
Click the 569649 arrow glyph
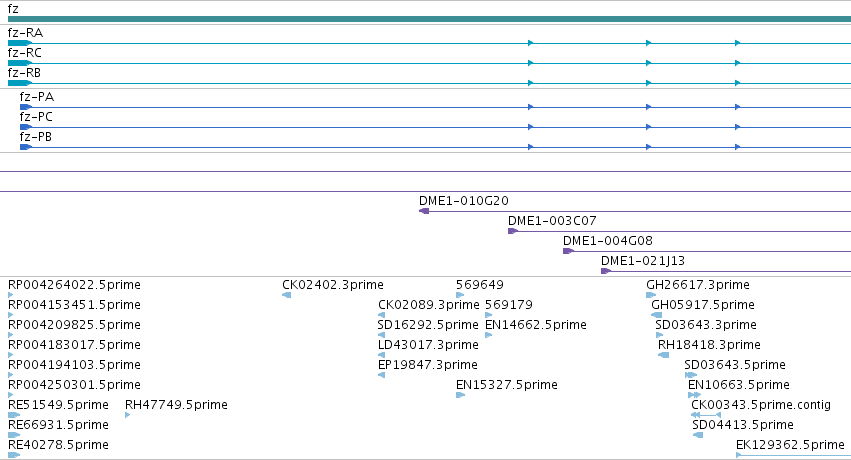[x=460, y=295]
